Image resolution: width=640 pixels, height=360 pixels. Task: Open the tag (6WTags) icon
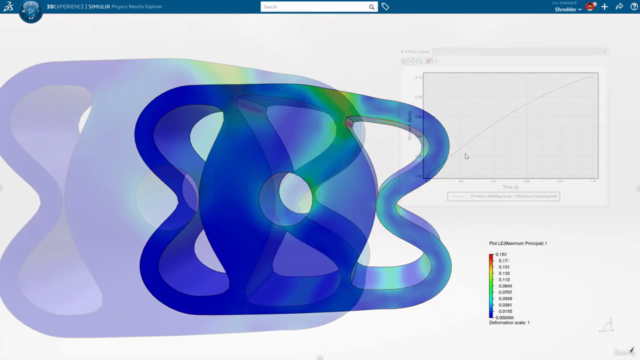tap(385, 7)
